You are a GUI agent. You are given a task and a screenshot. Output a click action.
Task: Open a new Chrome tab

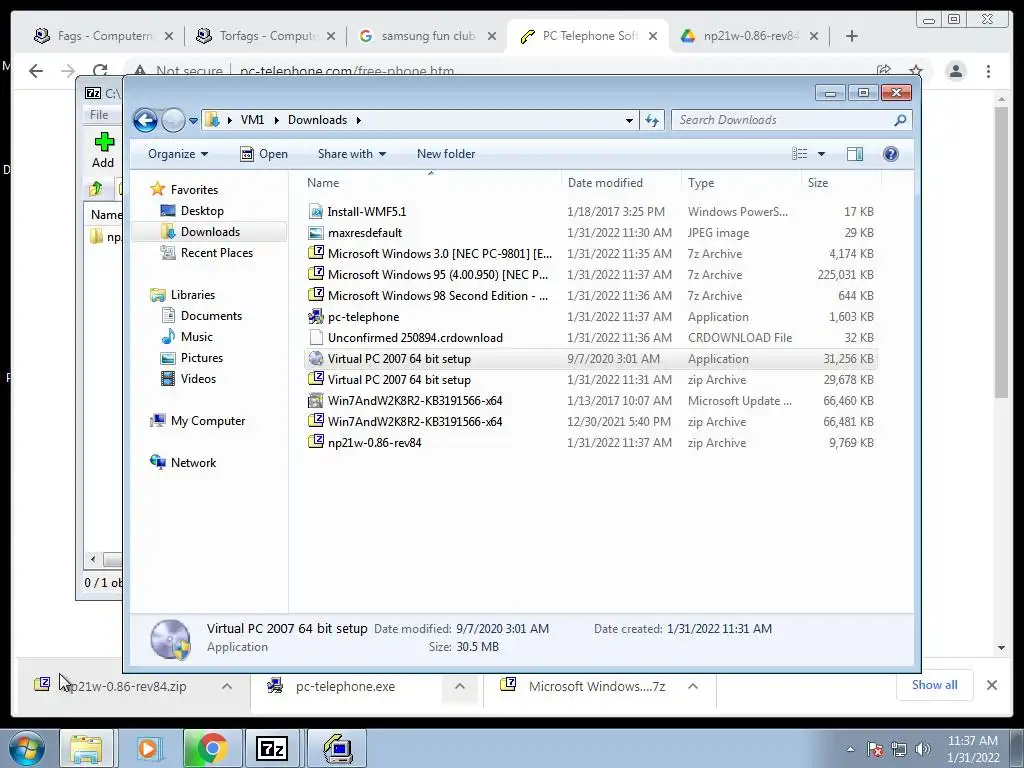852,36
